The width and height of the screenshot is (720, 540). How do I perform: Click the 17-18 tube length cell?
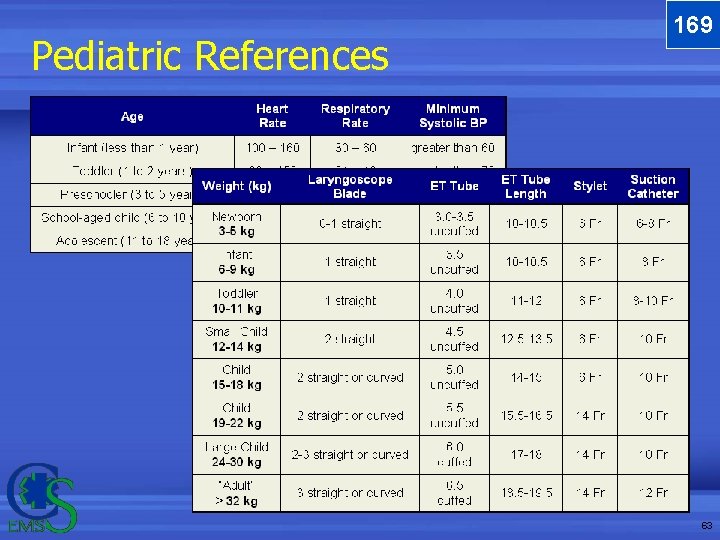(x=526, y=455)
